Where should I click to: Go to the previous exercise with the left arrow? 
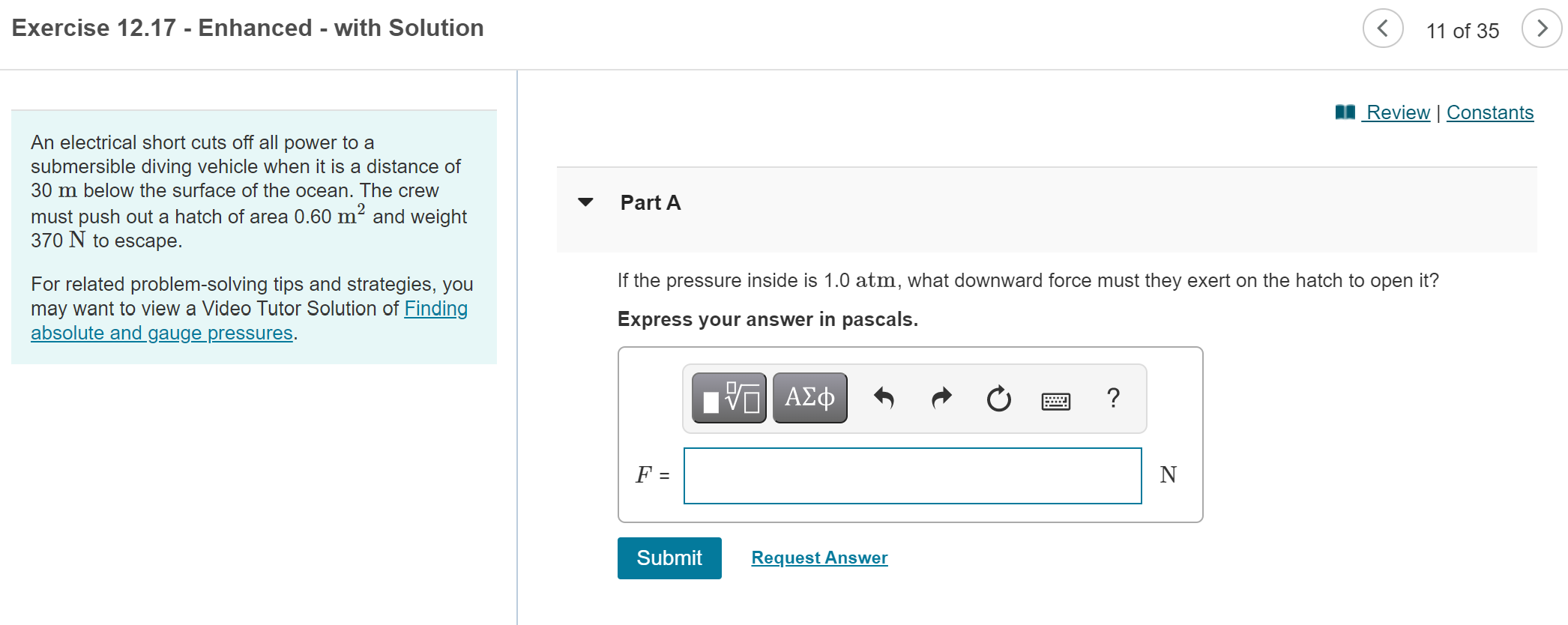1383,28
